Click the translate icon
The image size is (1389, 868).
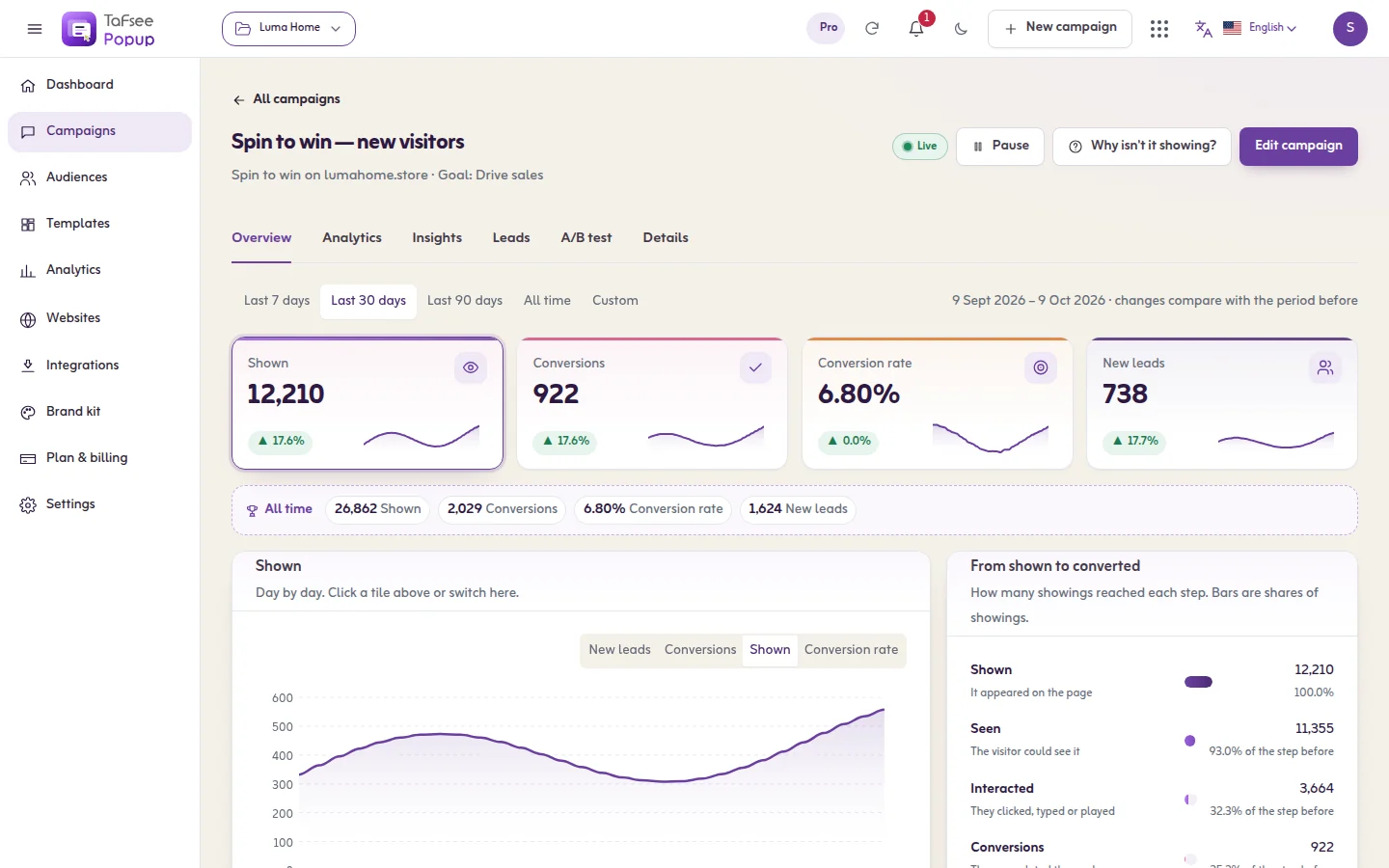click(x=1203, y=29)
